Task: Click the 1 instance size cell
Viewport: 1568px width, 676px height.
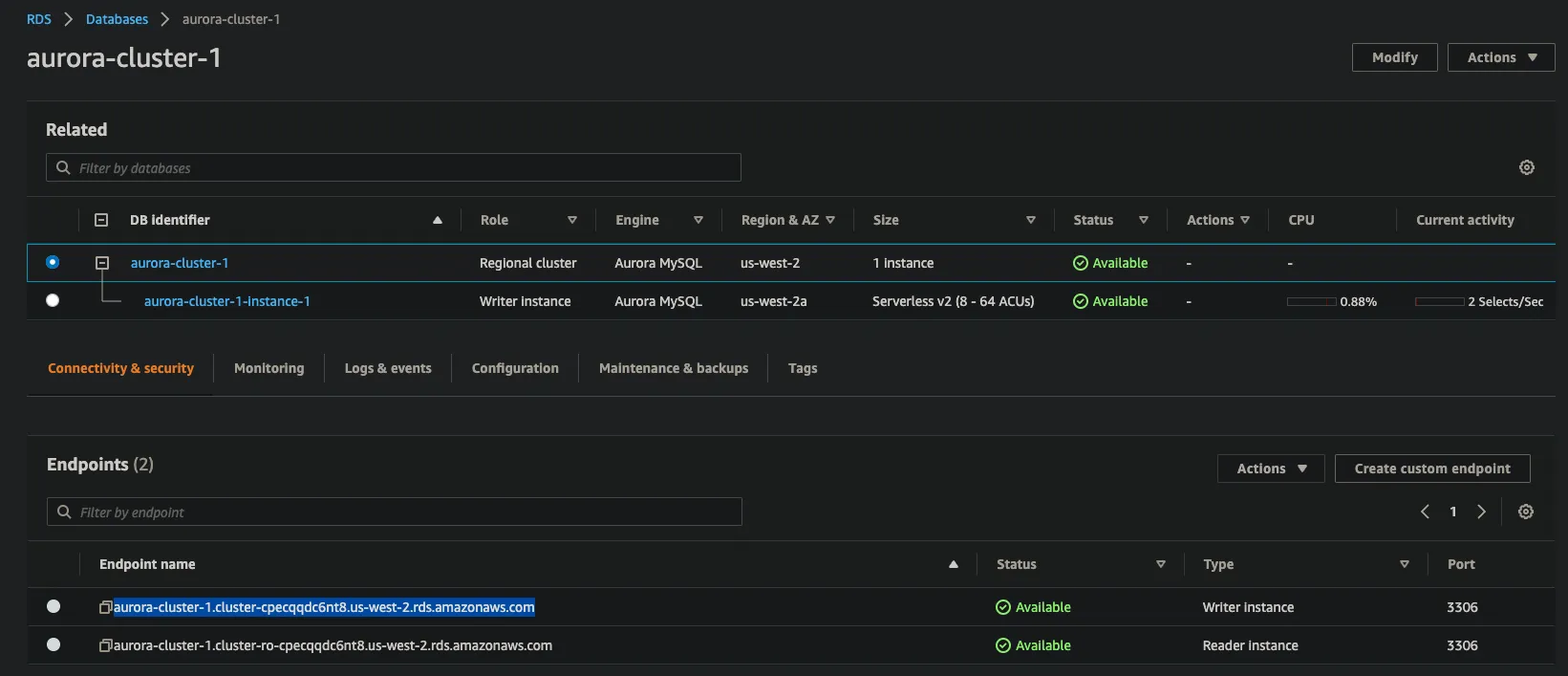Action: (904, 263)
